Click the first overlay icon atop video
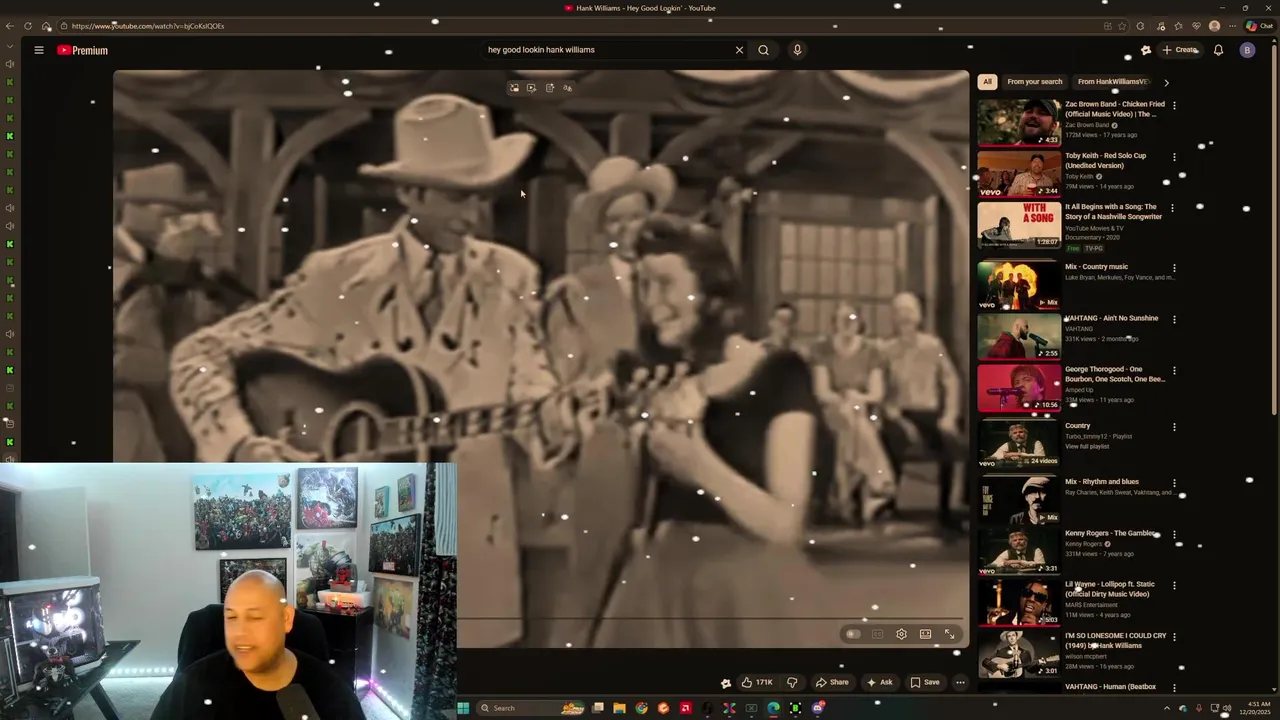This screenshot has width=1280, height=720. (514, 88)
